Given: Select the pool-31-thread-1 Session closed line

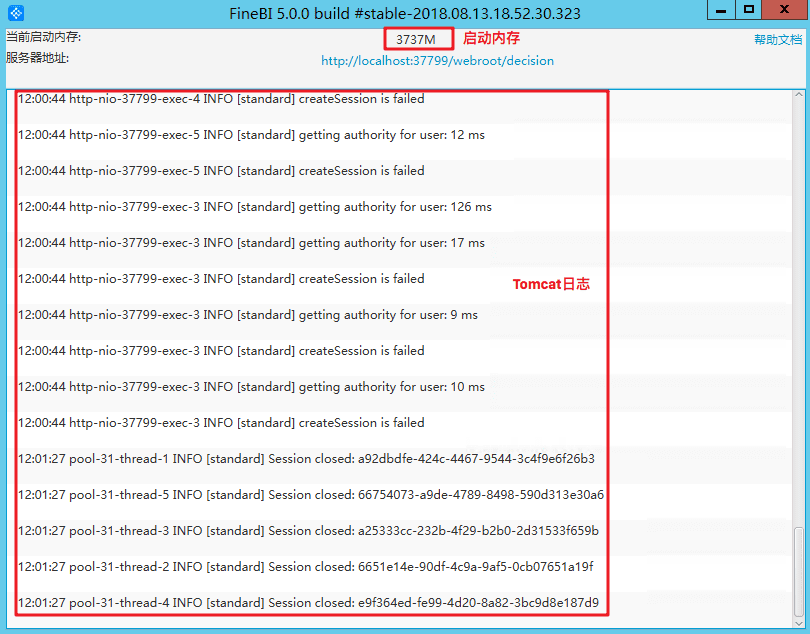Looking at the screenshot, I should (306, 459).
